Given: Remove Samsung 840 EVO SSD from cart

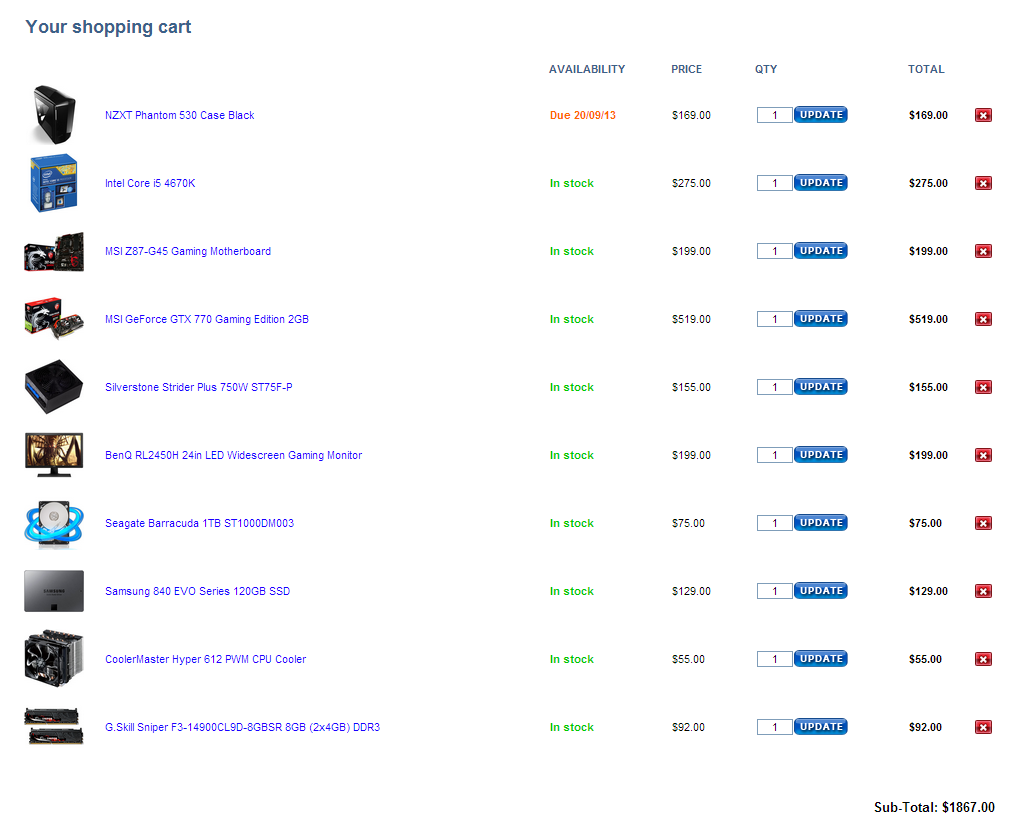Looking at the screenshot, I should (x=983, y=592).
